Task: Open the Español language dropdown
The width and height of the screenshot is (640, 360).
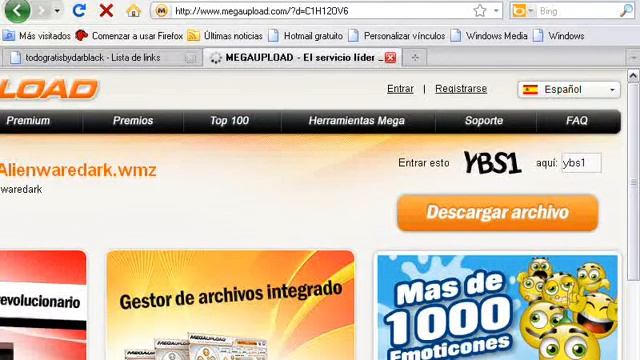Action: pyautogui.click(x=569, y=89)
